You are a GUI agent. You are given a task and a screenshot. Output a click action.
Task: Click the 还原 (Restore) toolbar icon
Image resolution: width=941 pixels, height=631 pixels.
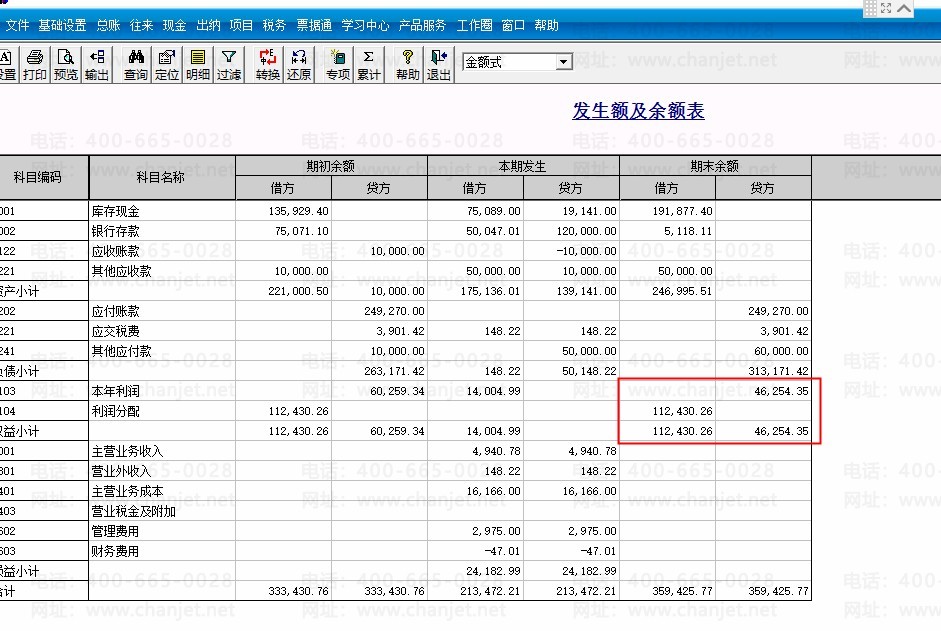tap(299, 65)
